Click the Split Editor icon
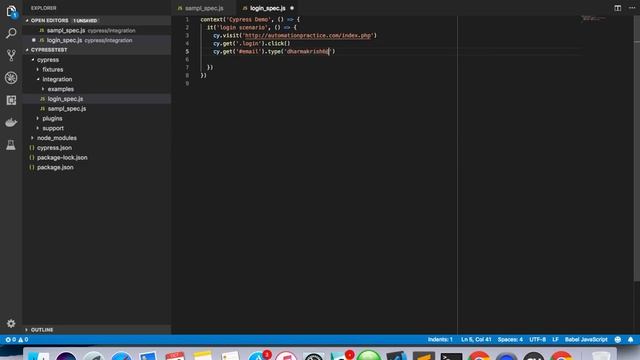Screen dimensions: 640x360 click(x=618, y=8)
